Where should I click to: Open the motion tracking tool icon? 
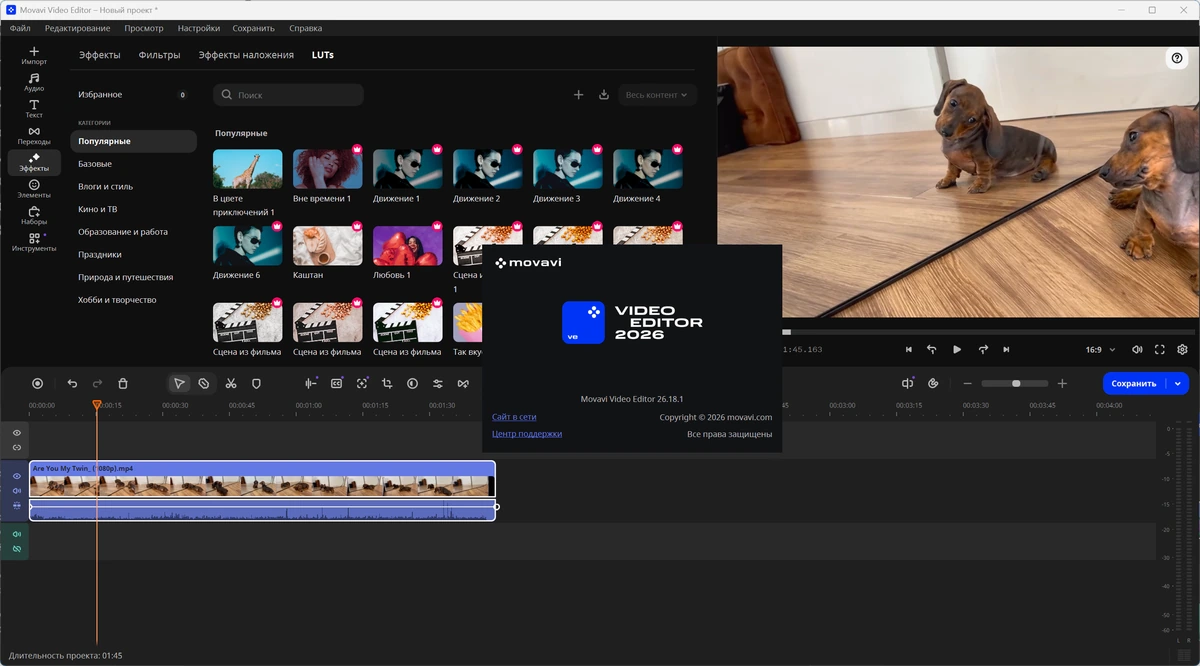tap(362, 383)
